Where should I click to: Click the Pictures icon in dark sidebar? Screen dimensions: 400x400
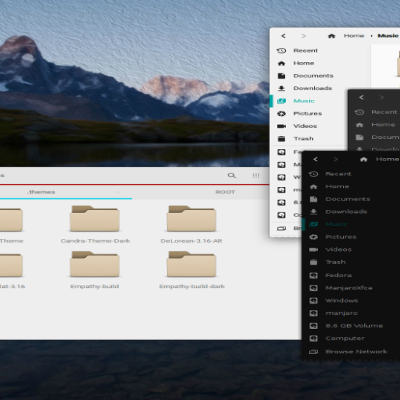tap(313, 237)
